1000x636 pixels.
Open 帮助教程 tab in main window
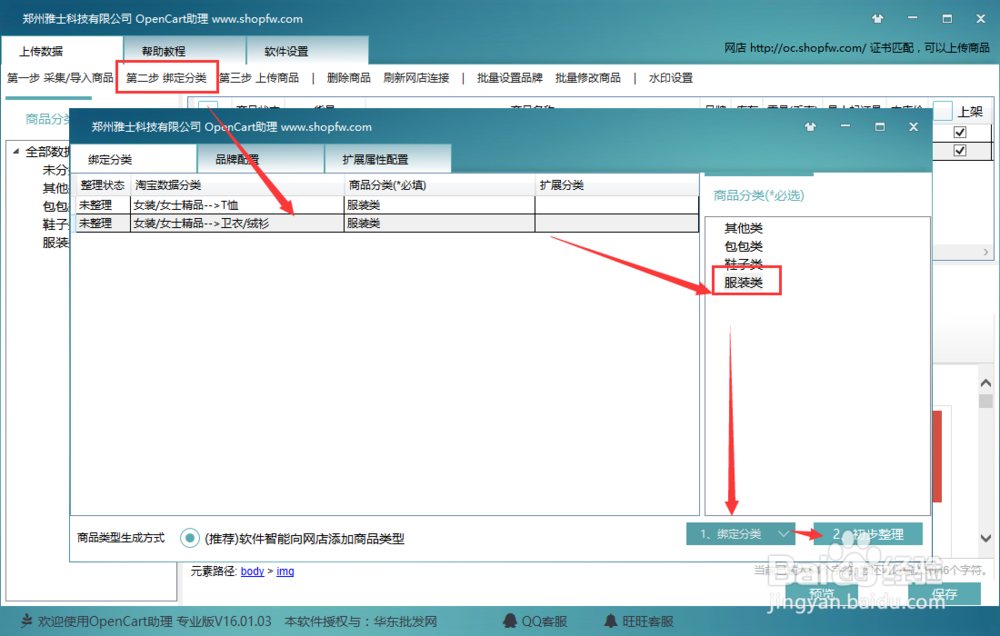click(x=185, y=51)
